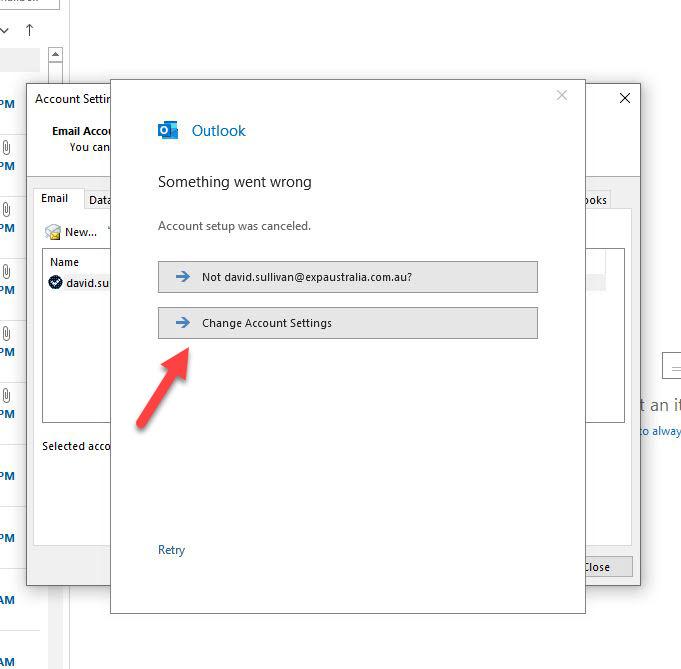Click the scroll up arrow of mail list
The width and height of the screenshot is (681, 669).
[x=55, y=55]
